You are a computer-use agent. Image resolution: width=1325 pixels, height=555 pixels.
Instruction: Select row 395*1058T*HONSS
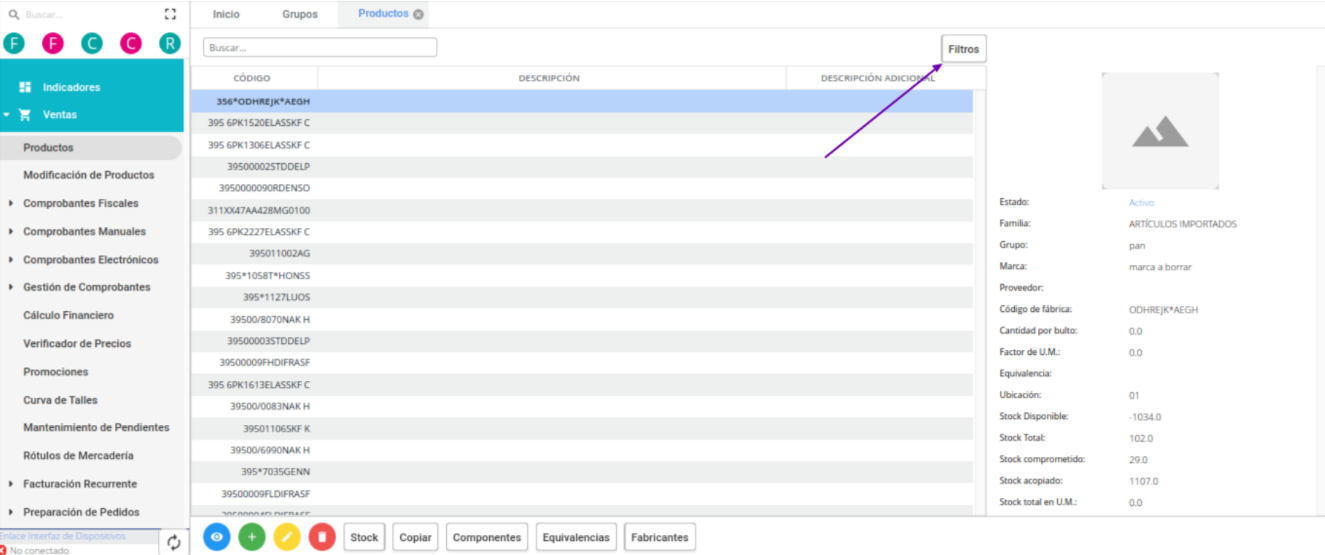(x=582, y=275)
